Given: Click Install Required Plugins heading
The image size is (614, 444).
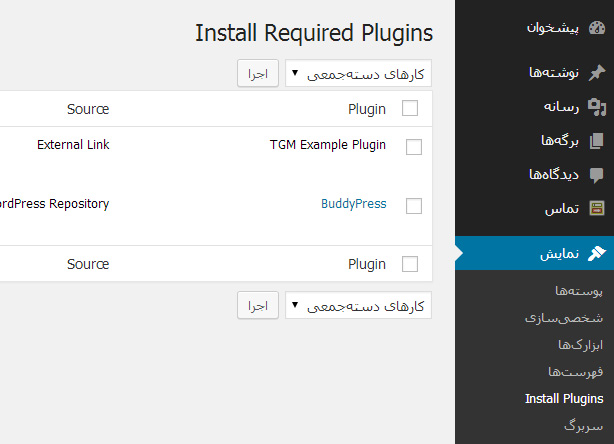Looking at the screenshot, I should point(314,33).
